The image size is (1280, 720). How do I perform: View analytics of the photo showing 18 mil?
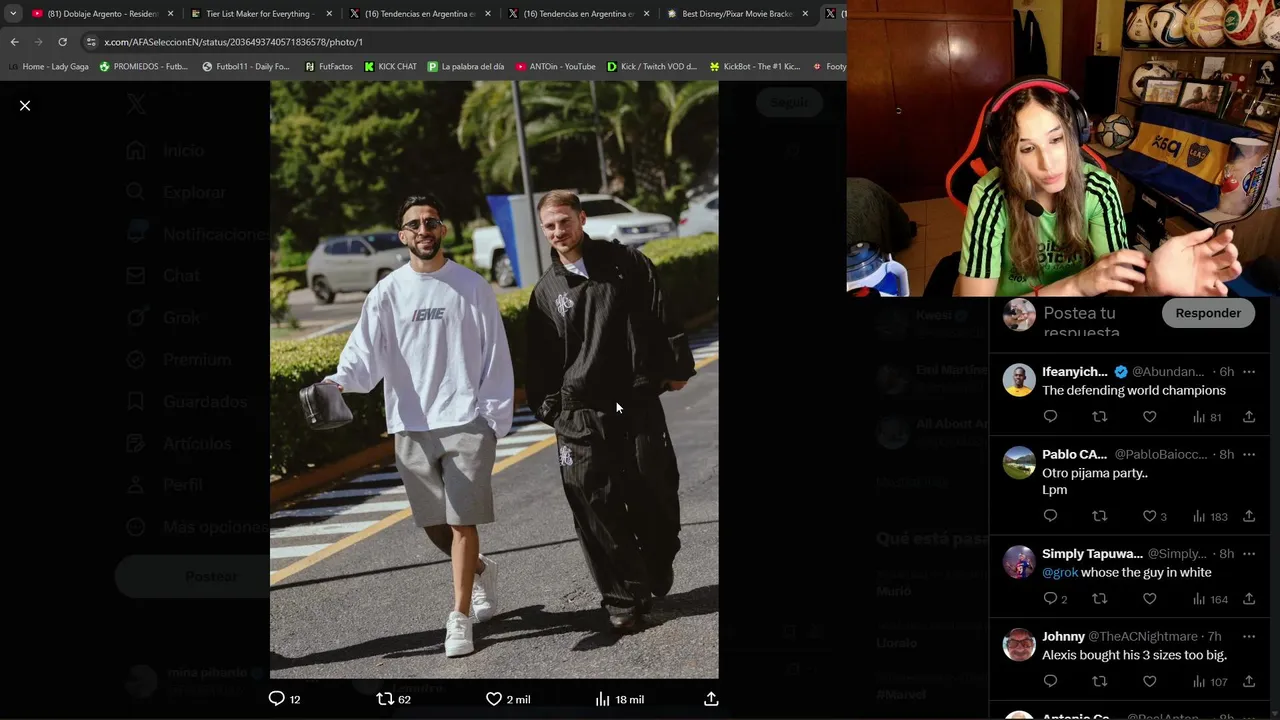click(620, 699)
